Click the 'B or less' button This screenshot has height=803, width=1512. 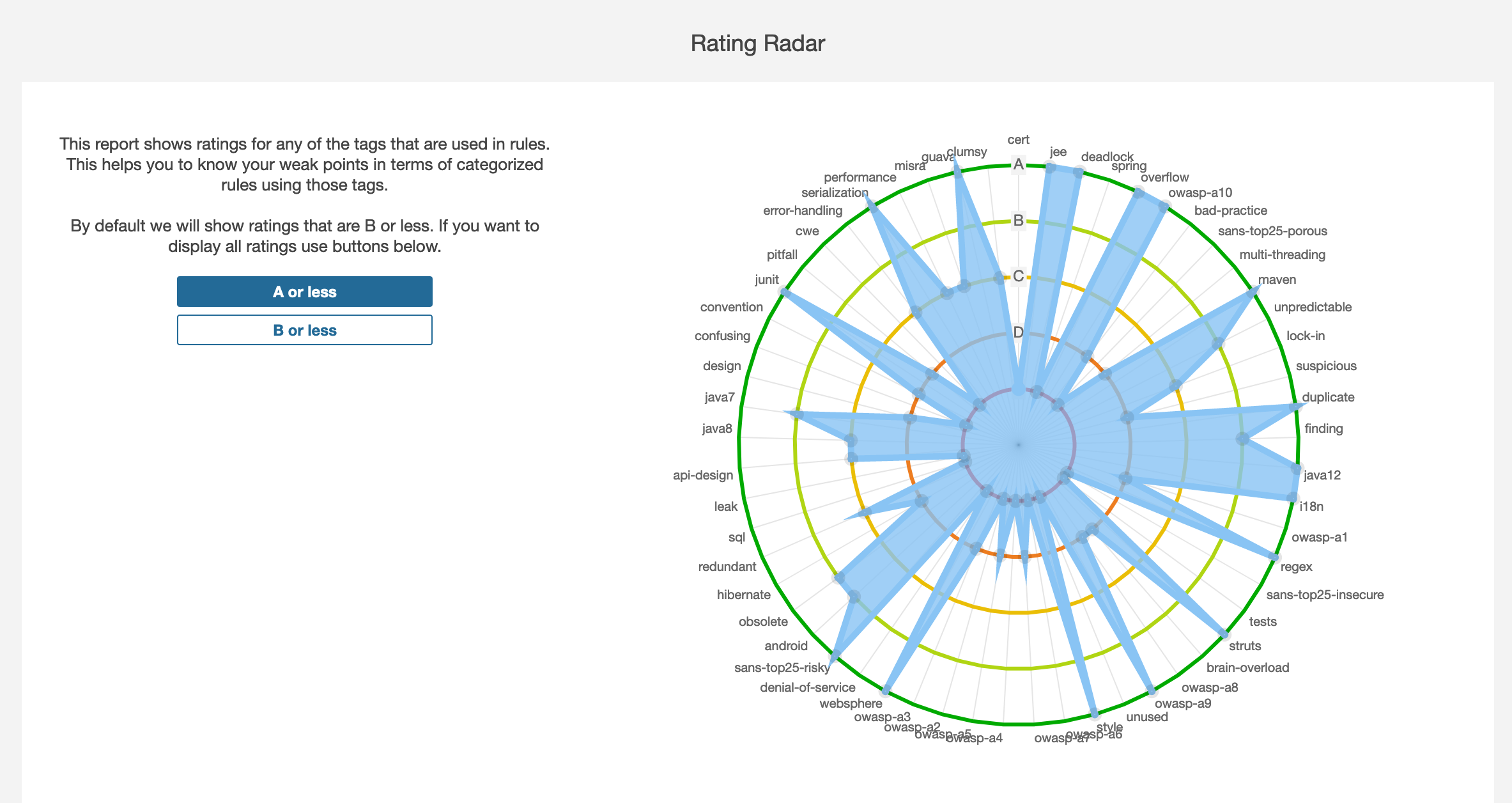305,330
